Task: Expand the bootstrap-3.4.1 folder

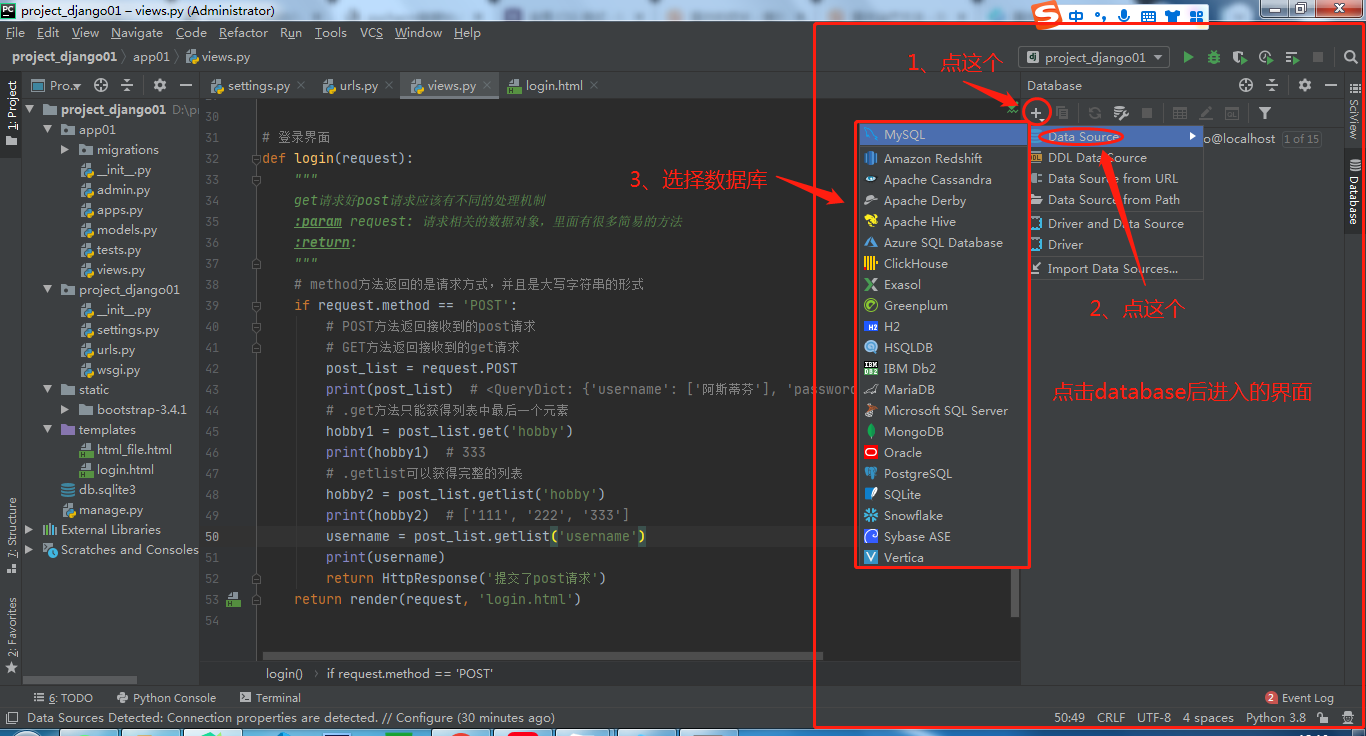Action: (x=65, y=410)
